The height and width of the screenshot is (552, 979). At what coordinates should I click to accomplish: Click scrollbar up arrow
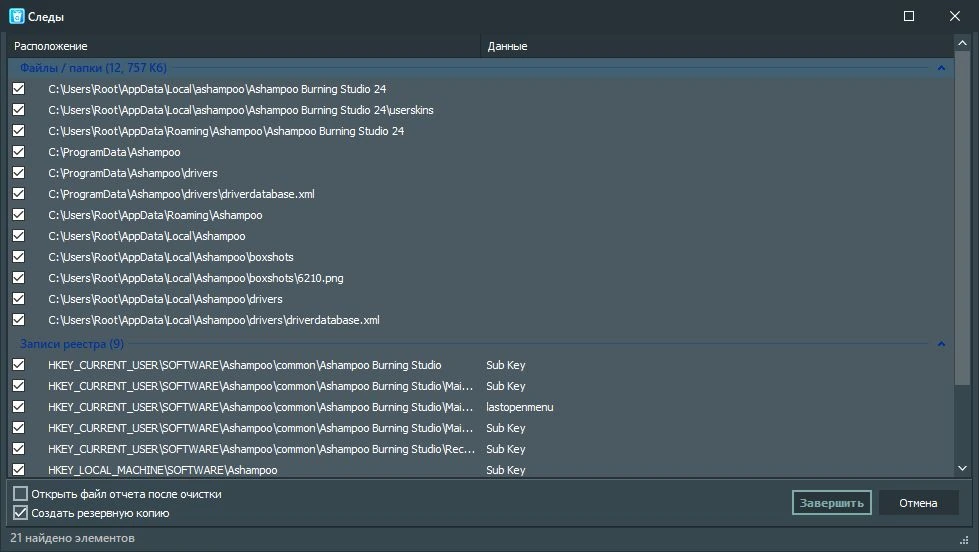click(962, 43)
